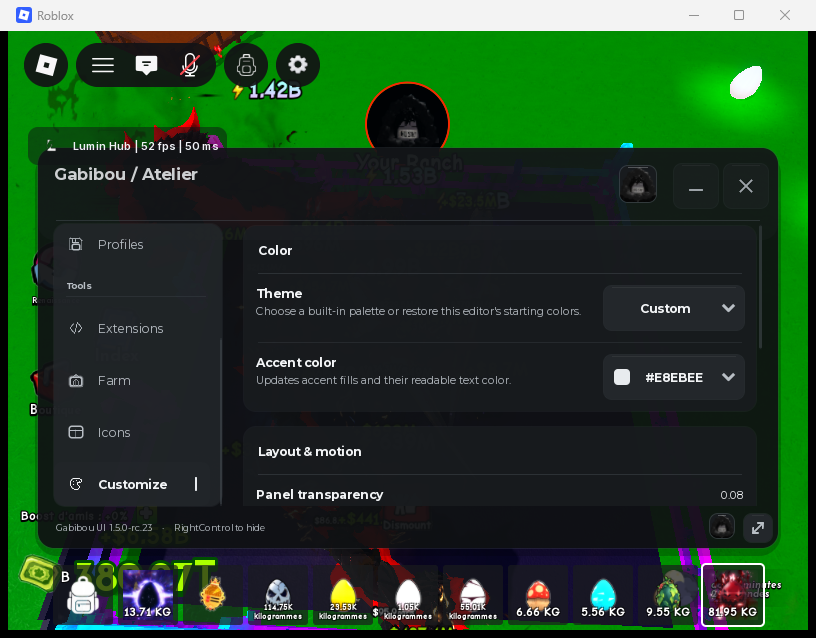Open the Farm sidebar item
The height and width of the screenshot is (638, 816).
(x=137, y=380)
